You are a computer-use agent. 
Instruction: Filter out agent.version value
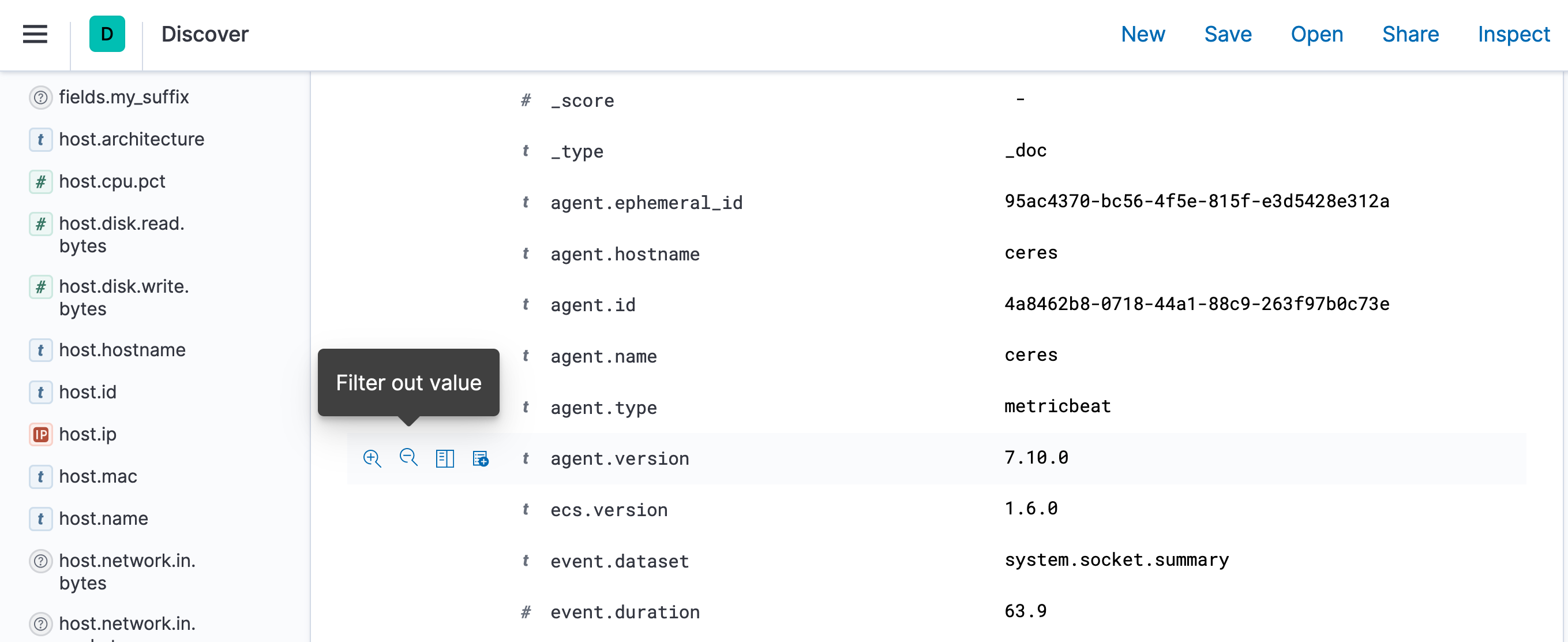pos(408,458)
